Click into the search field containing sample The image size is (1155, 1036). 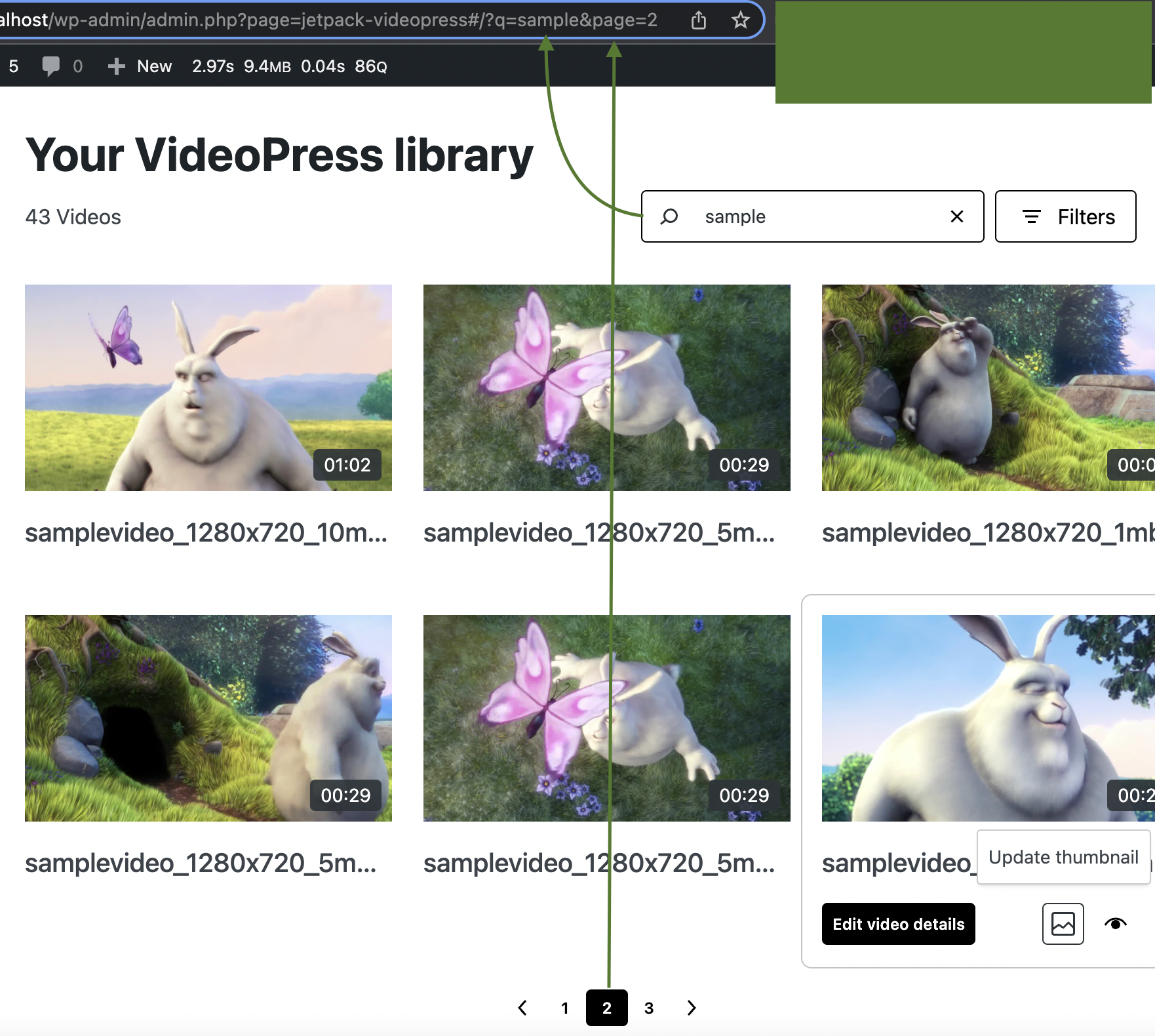click(813, 216)
